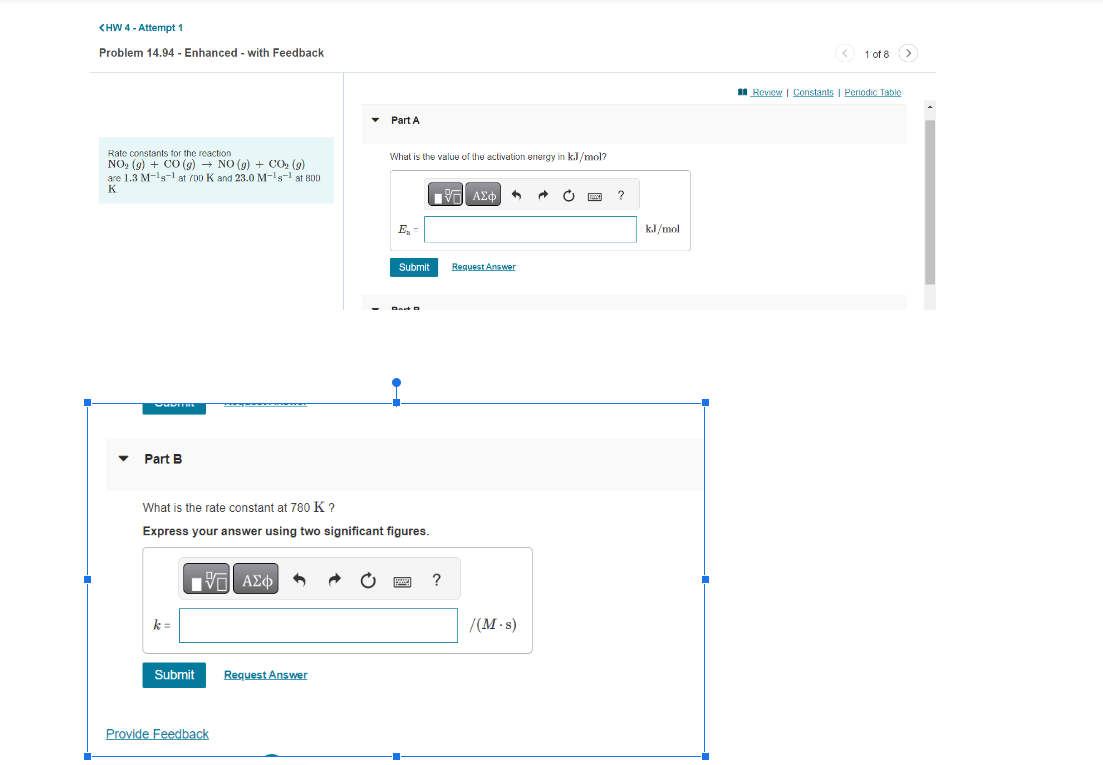Open help for Part A answer box
The width and height of the screenshot is (1103, 765).
[620, 195]
